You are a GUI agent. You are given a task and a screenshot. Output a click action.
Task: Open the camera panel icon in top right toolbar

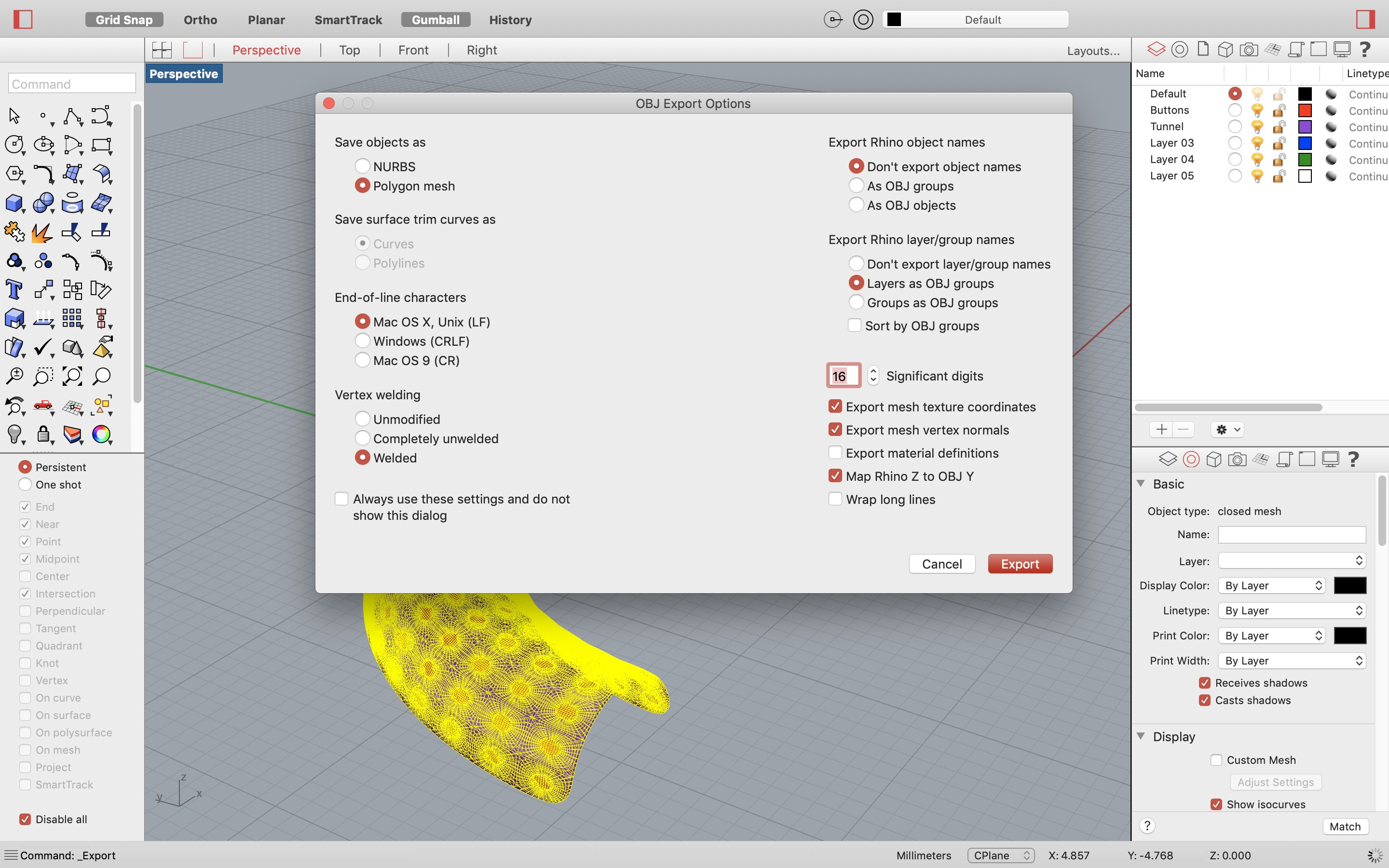1248,50
